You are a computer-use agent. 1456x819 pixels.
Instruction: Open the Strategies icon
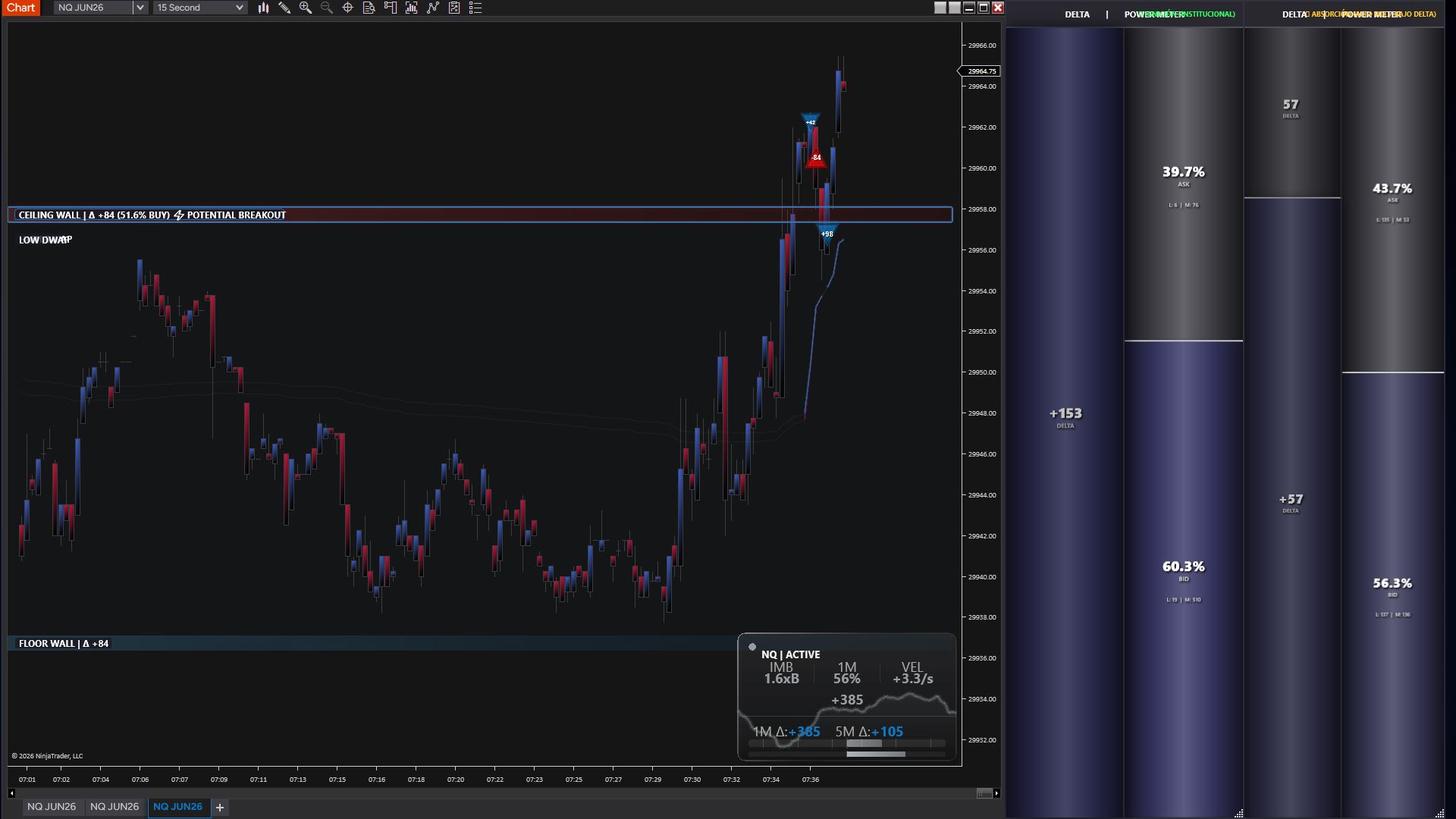click(x=454, y=8)
